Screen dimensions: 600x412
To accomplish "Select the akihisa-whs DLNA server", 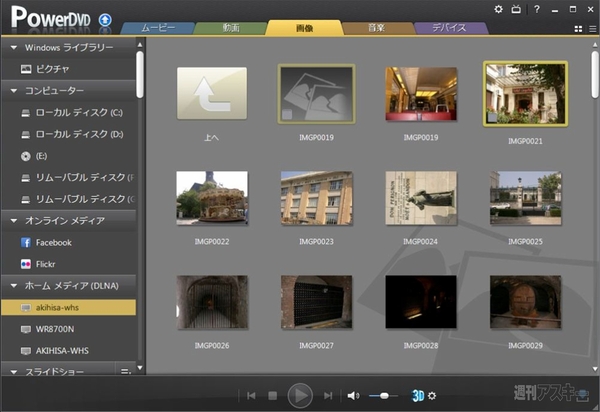I will (x=68, y=308).
